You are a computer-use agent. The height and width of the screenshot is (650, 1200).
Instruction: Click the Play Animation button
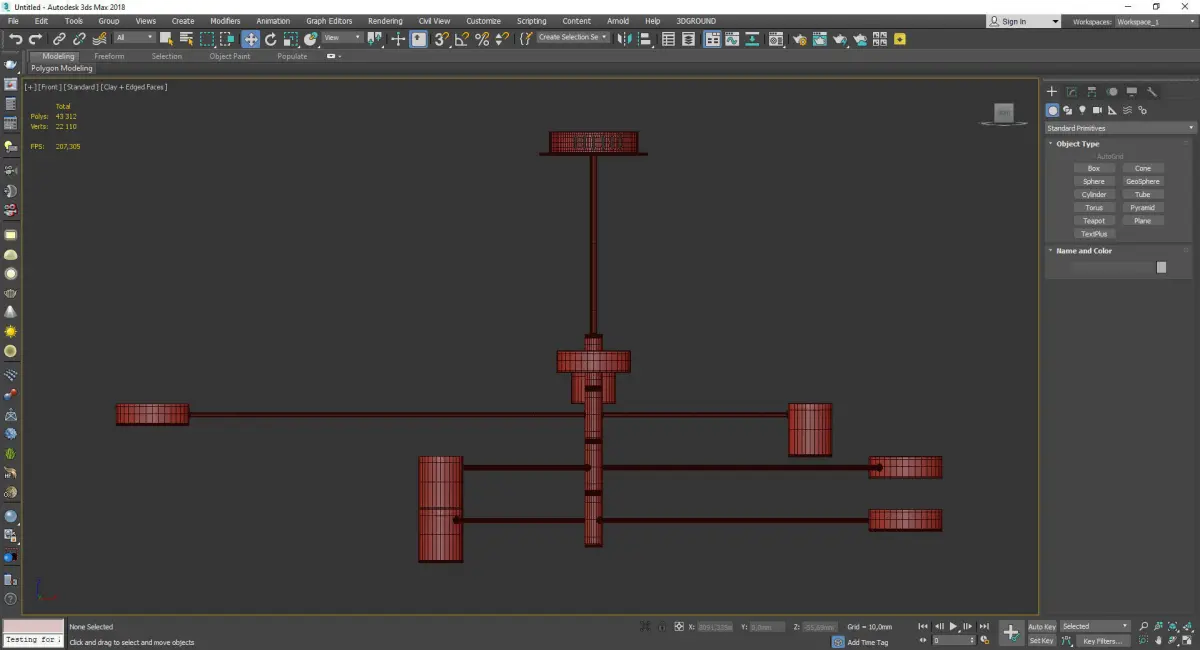coord(953,627)
